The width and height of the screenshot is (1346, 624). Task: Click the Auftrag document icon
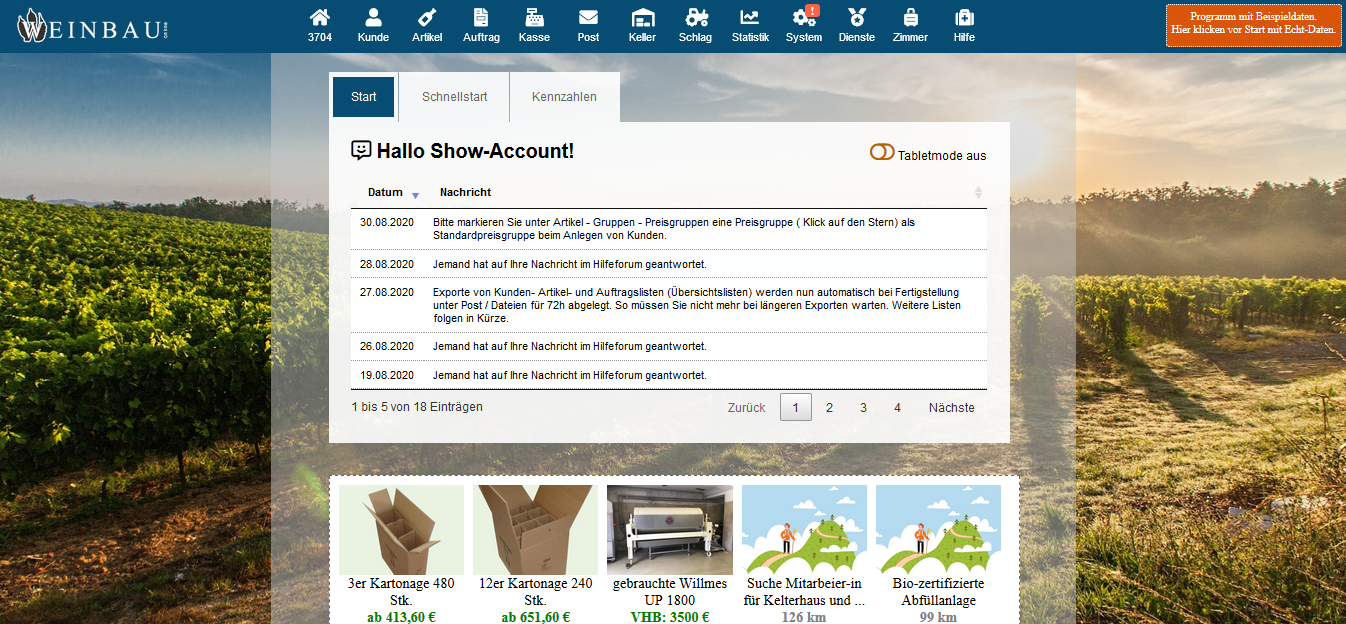tap(481, 18)
